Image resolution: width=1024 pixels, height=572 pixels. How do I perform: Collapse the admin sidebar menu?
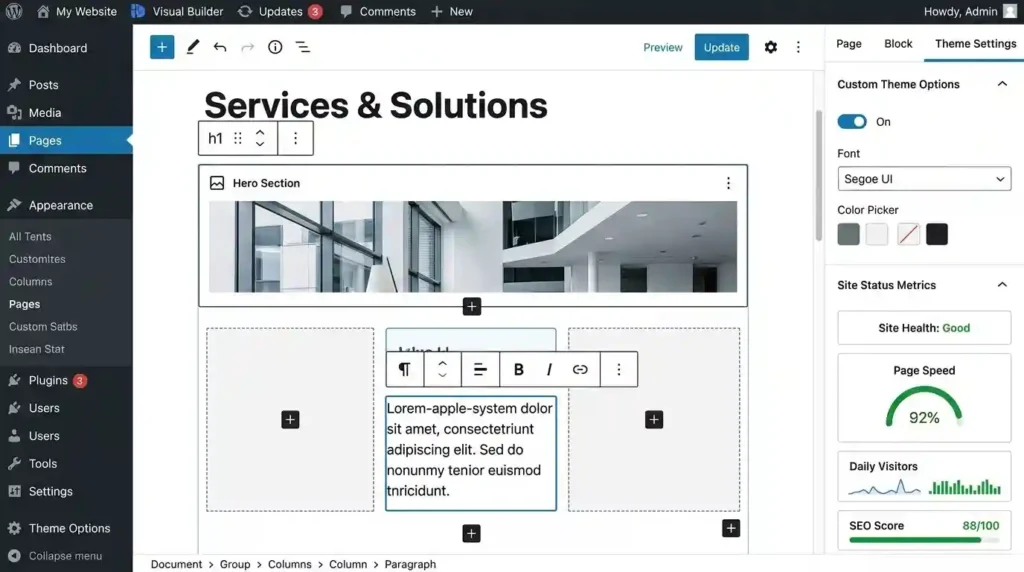click(66, 556)
